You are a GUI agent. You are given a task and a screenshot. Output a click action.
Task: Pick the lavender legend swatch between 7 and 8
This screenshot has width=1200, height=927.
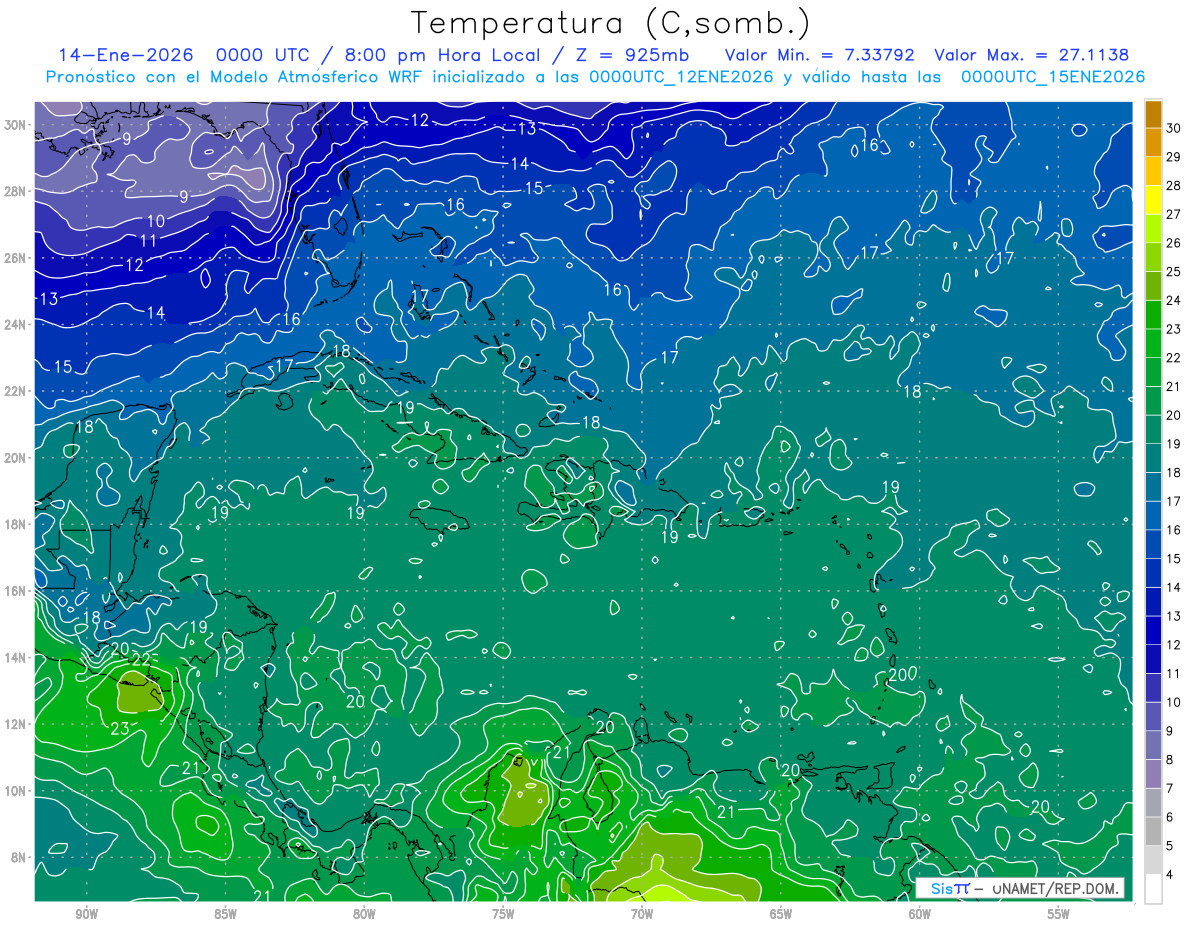(x=1153, y=774)
